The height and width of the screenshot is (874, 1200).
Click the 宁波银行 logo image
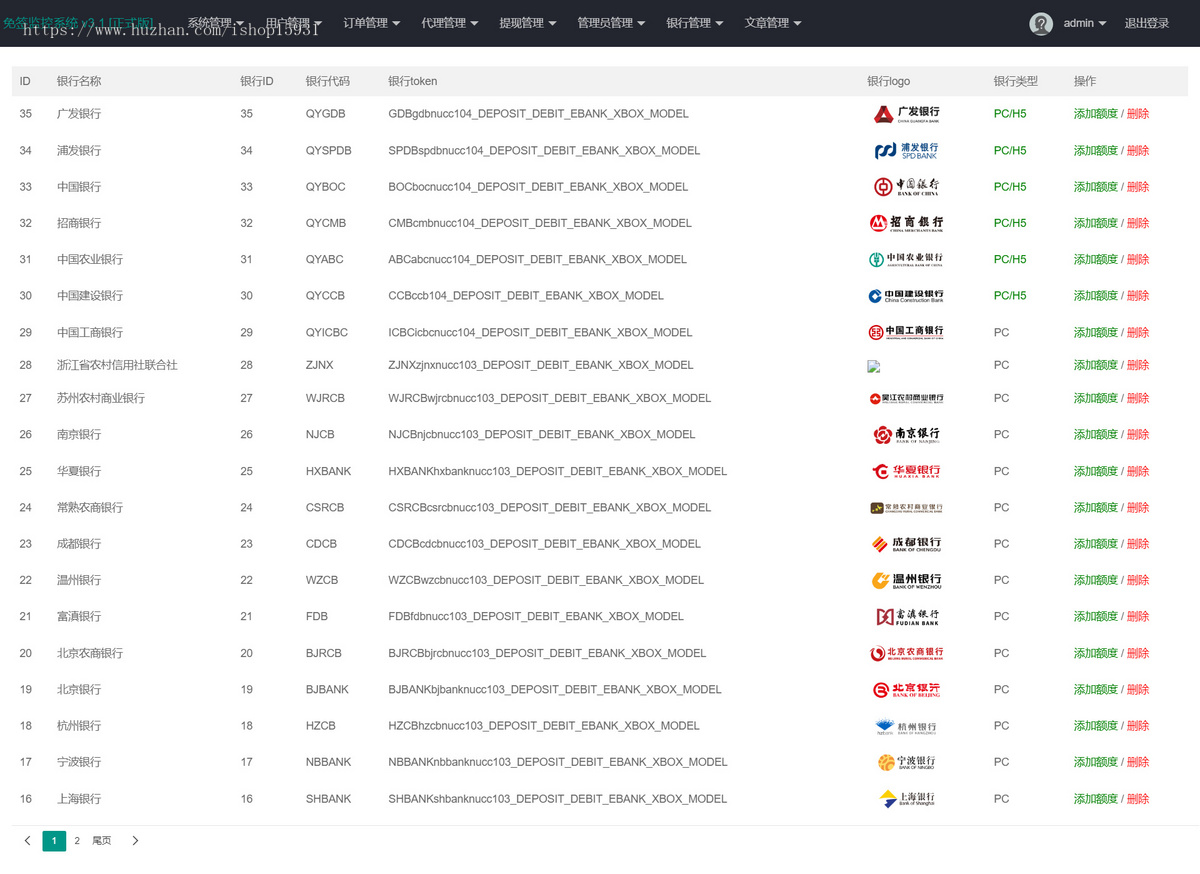click(906, 762)
